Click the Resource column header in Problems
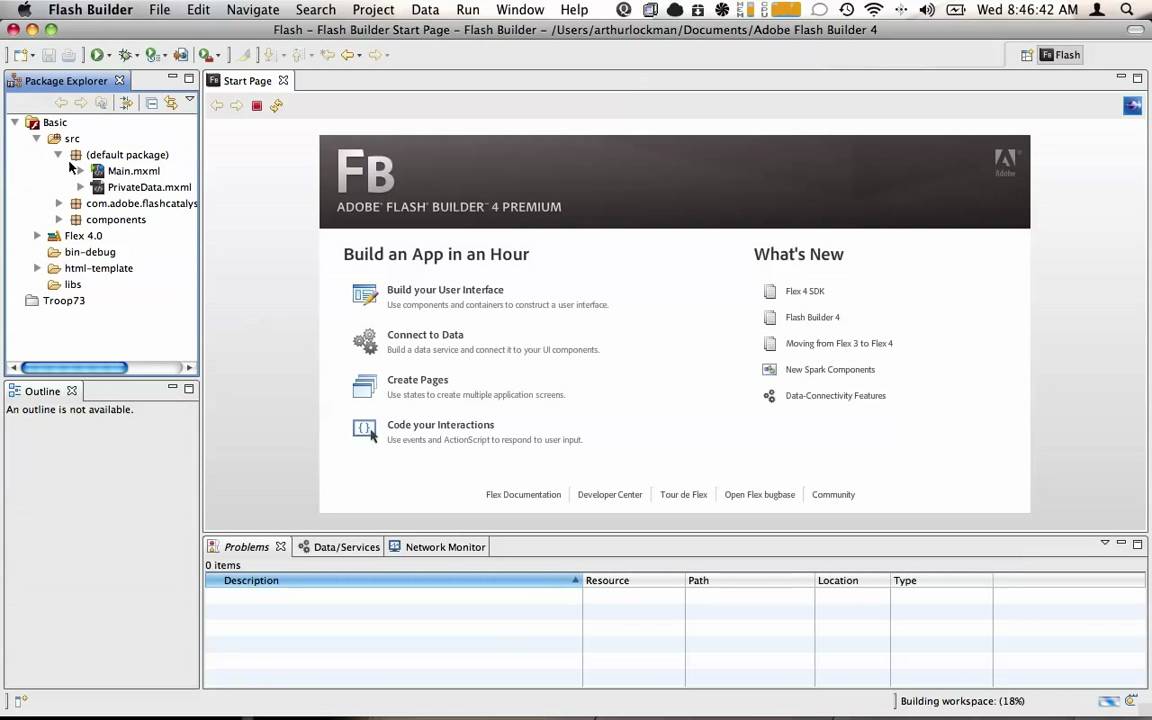Screen dimensions: 1152x720 click(x=633, y=580)
